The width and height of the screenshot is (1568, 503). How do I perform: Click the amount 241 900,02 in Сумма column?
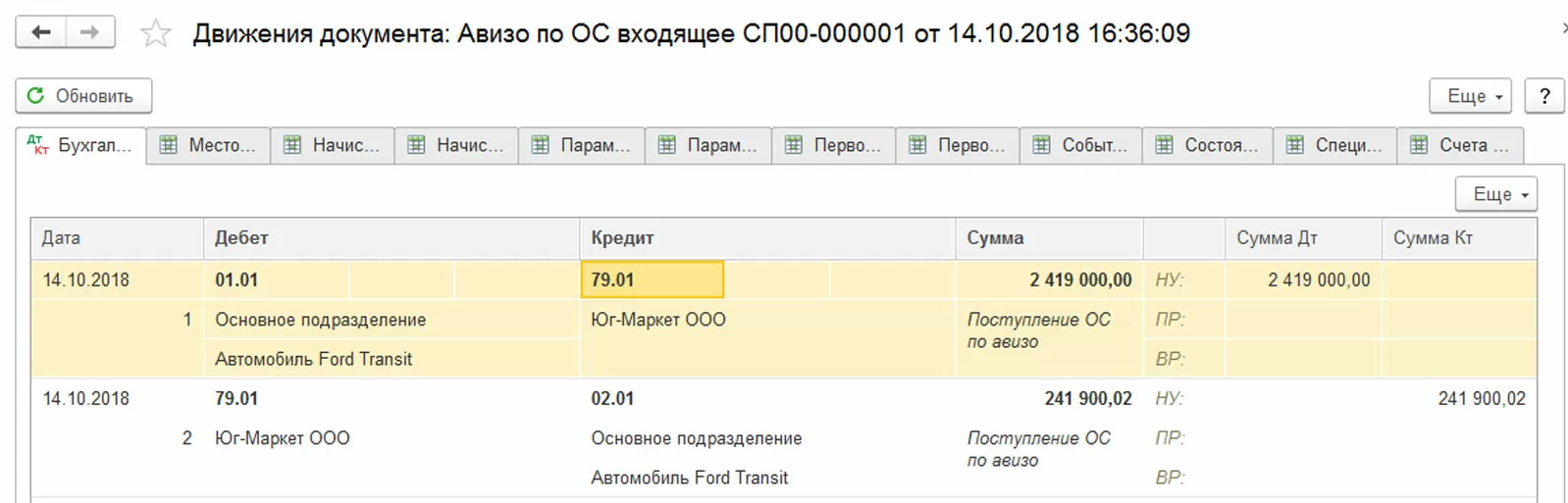(x=1087, y=398)
